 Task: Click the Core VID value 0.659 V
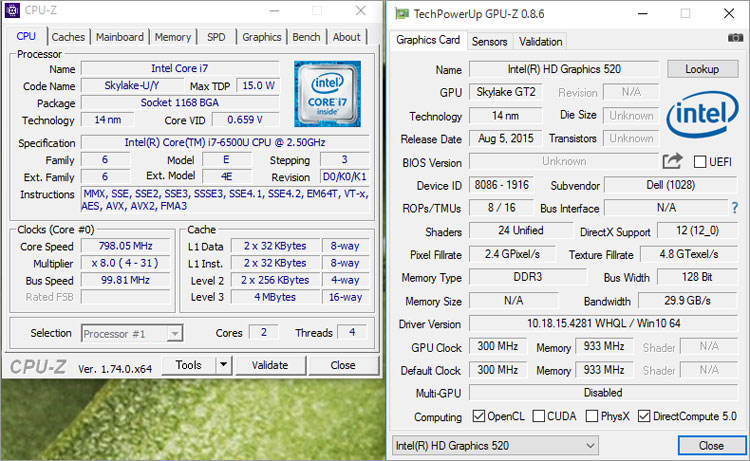245,120
